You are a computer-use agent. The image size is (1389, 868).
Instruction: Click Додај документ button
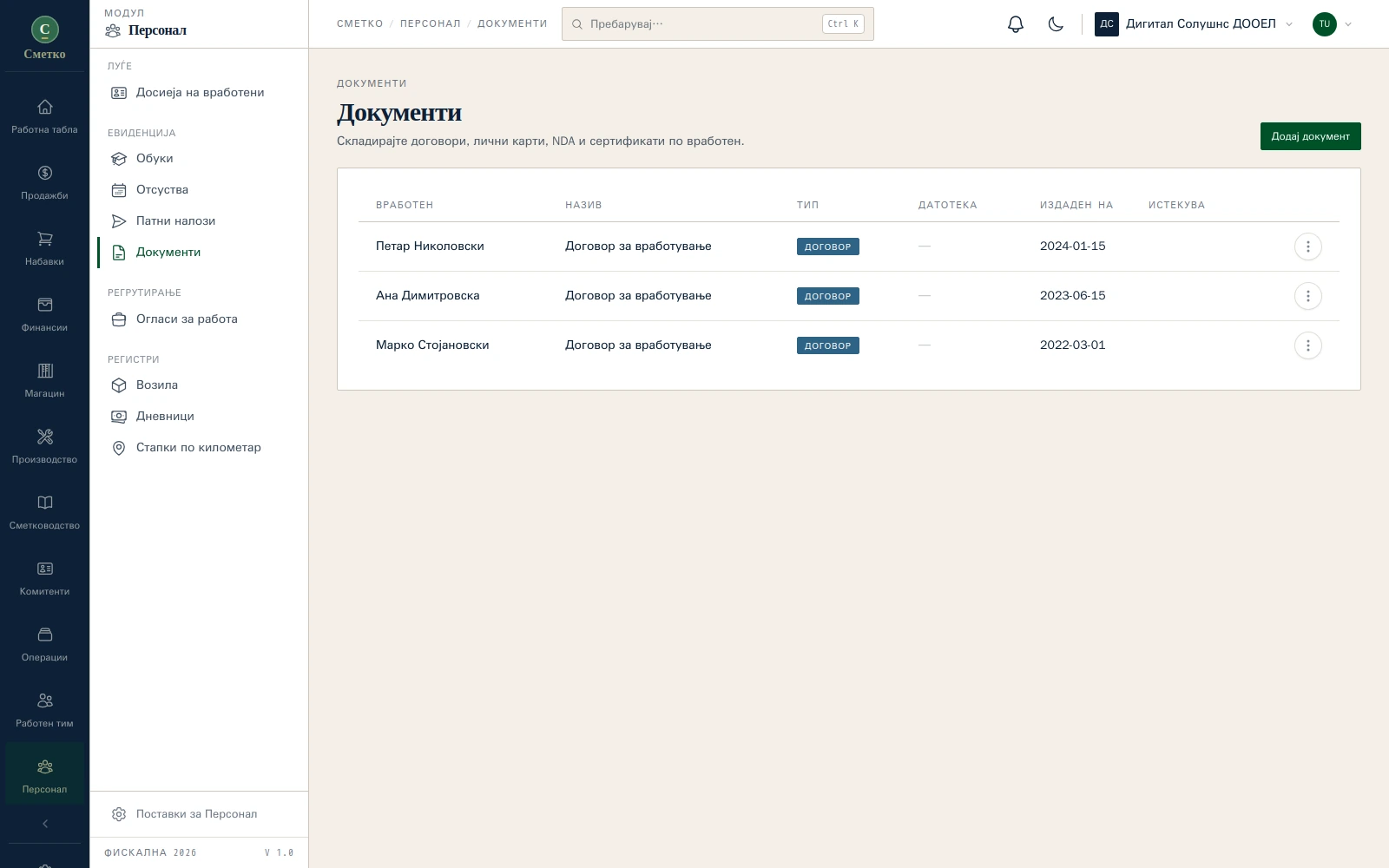click(x=1310, y=136)
